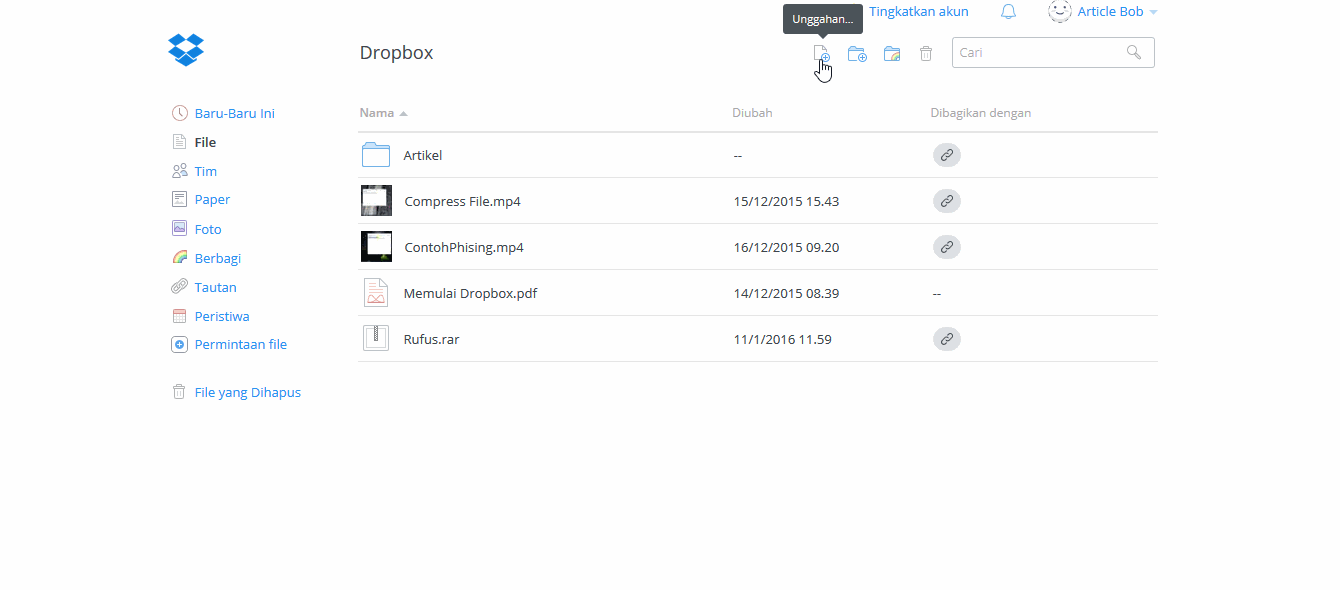Image resolution: width=1340 pixels, height=590 pixels.
Task: Select the Rufus.rar file name
Action: click(x=431, y=339)
